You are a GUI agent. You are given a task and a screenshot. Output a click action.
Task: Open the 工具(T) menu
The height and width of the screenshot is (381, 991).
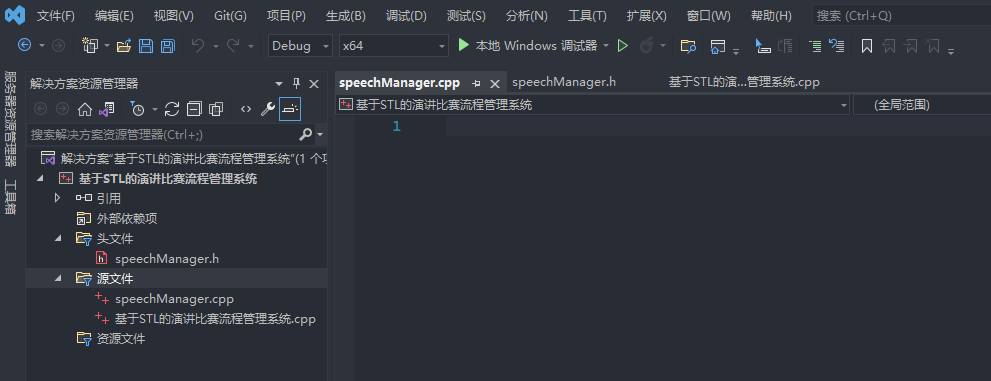pos(587,16)
